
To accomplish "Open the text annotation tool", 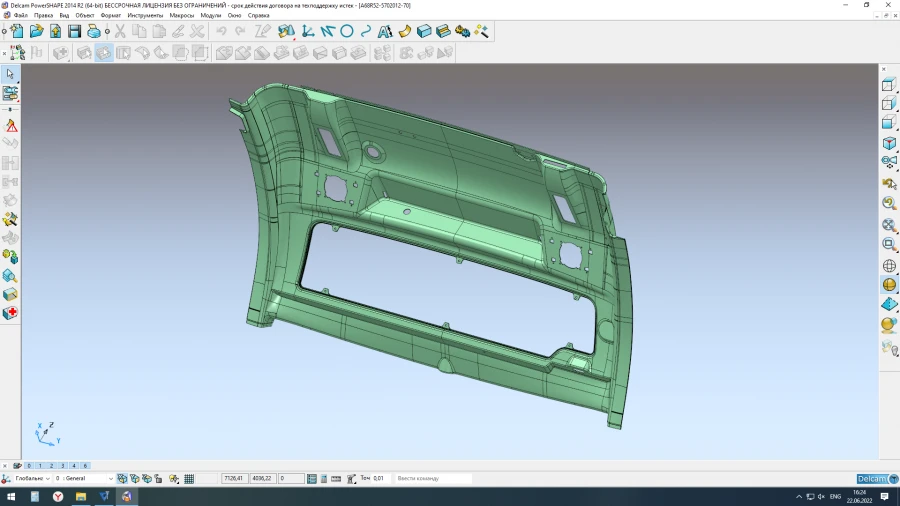I will [384, 32].
